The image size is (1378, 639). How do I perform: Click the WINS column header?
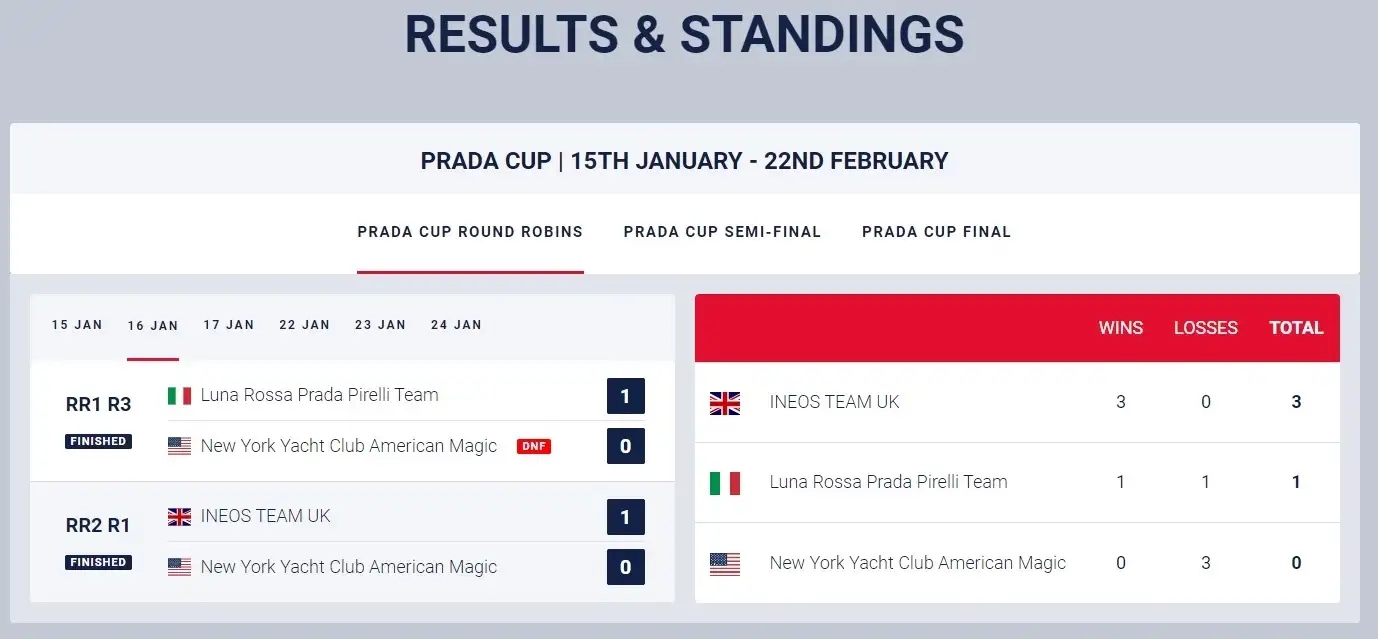click(1121, 328)
